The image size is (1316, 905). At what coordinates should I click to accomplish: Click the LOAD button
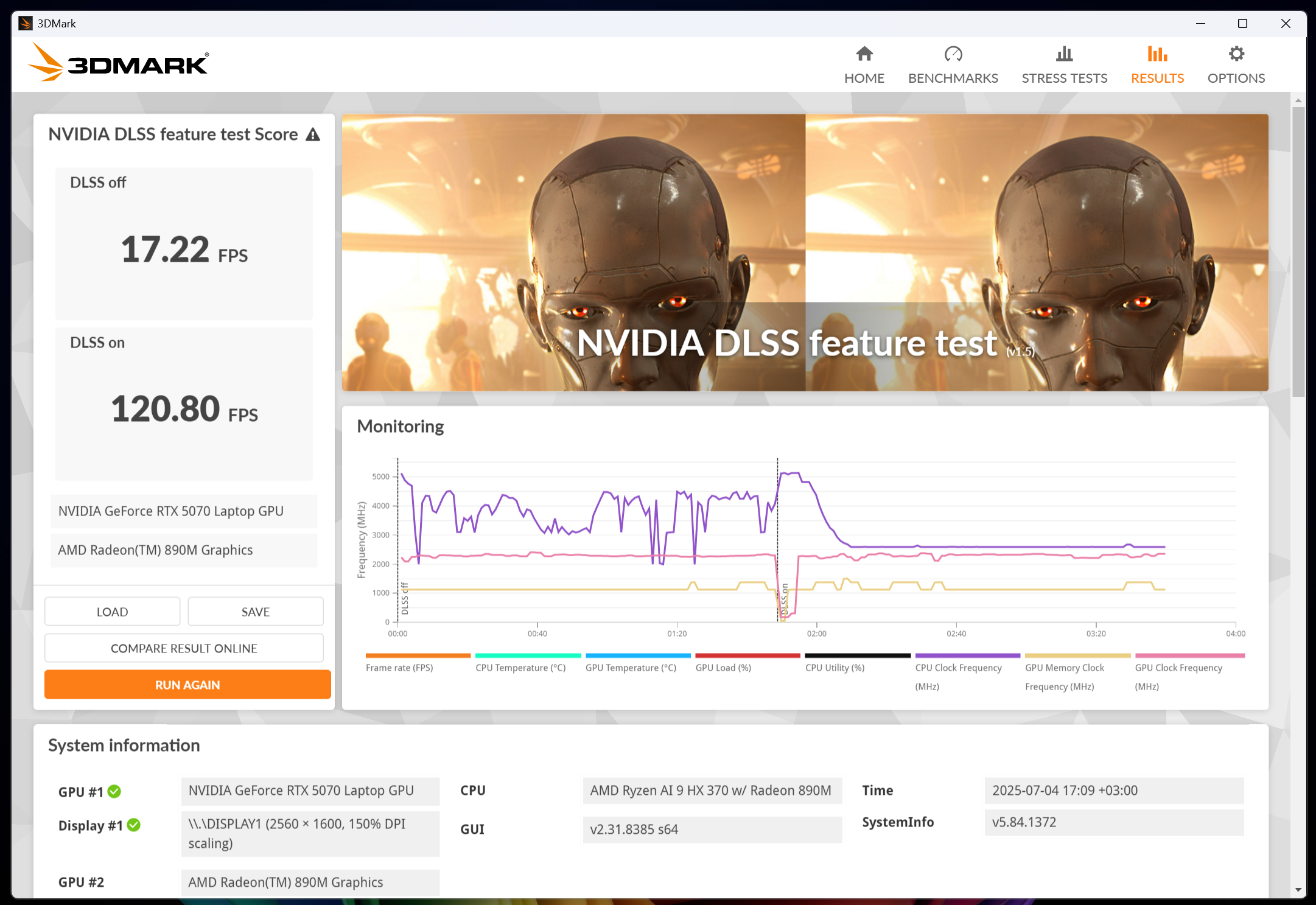point(112,612)
